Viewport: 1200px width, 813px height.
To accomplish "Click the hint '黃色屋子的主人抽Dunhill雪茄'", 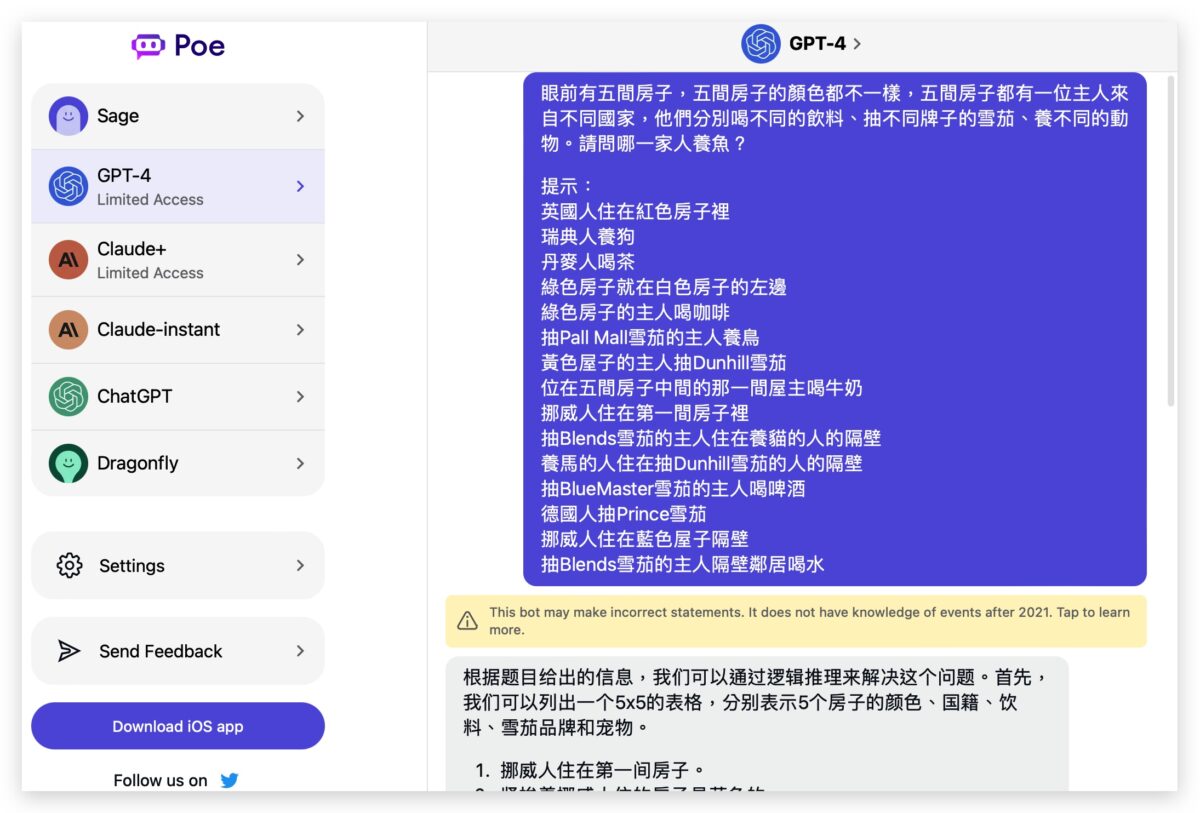I will [664, 363].
